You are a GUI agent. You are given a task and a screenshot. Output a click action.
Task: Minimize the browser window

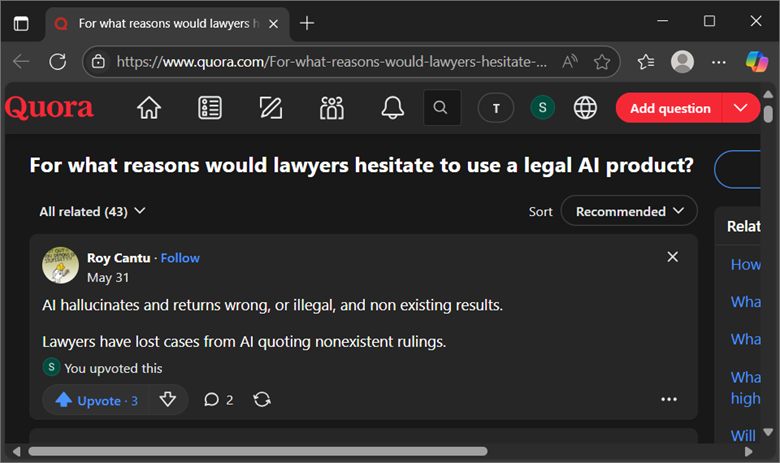(x=662, y=21)
